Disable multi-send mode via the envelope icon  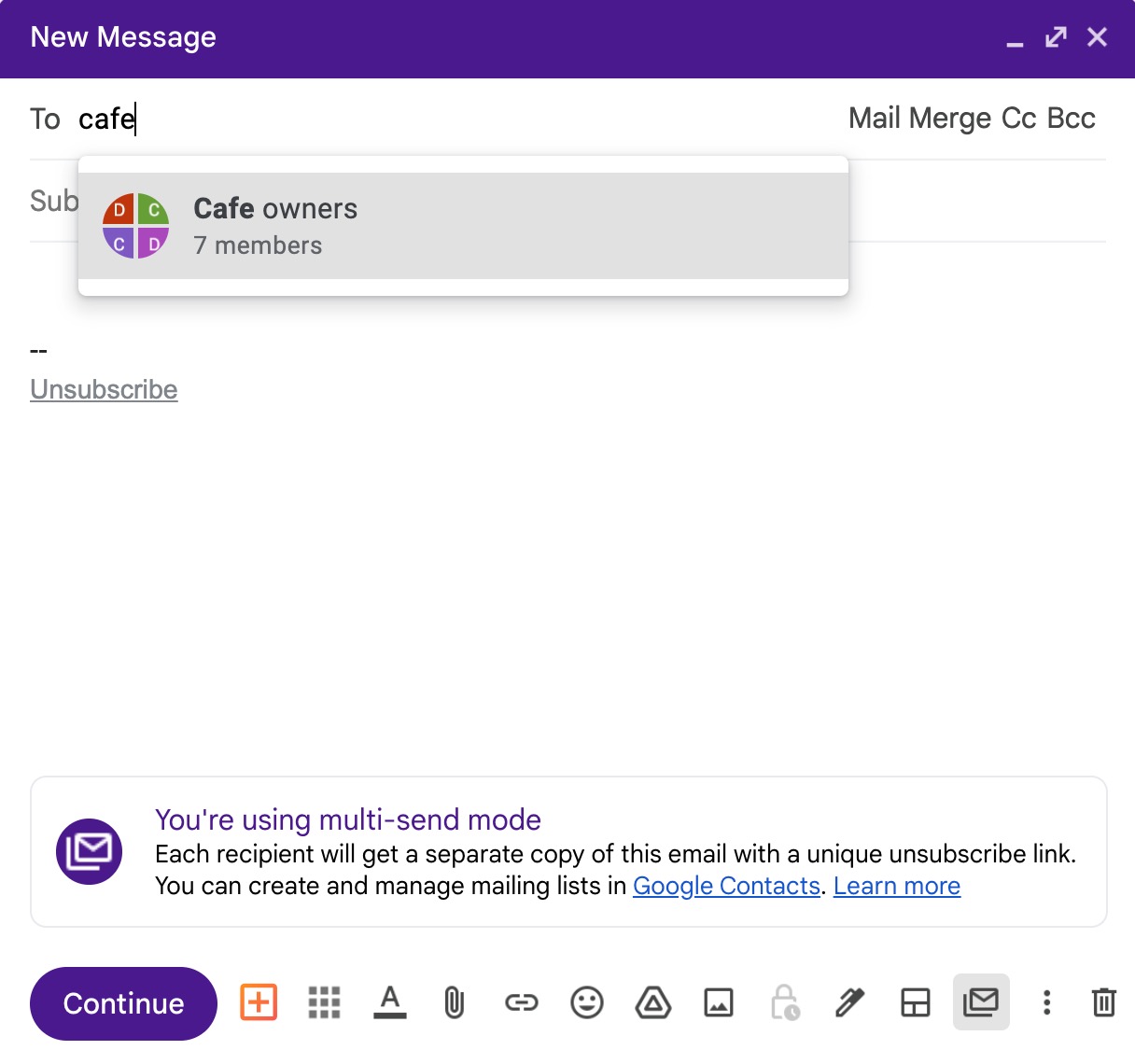click(981, 1003)
